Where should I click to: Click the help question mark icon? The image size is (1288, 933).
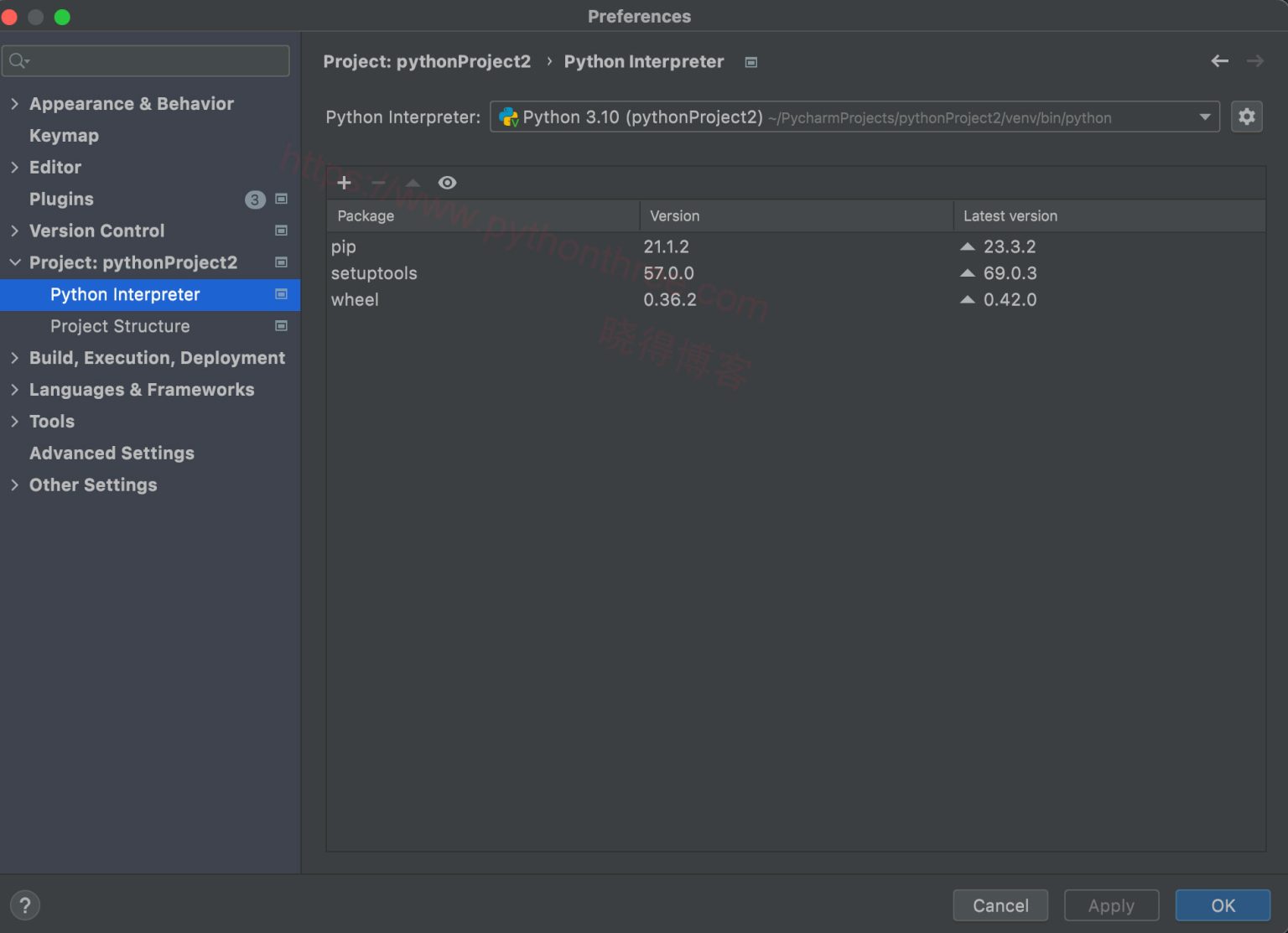[25, 905]
